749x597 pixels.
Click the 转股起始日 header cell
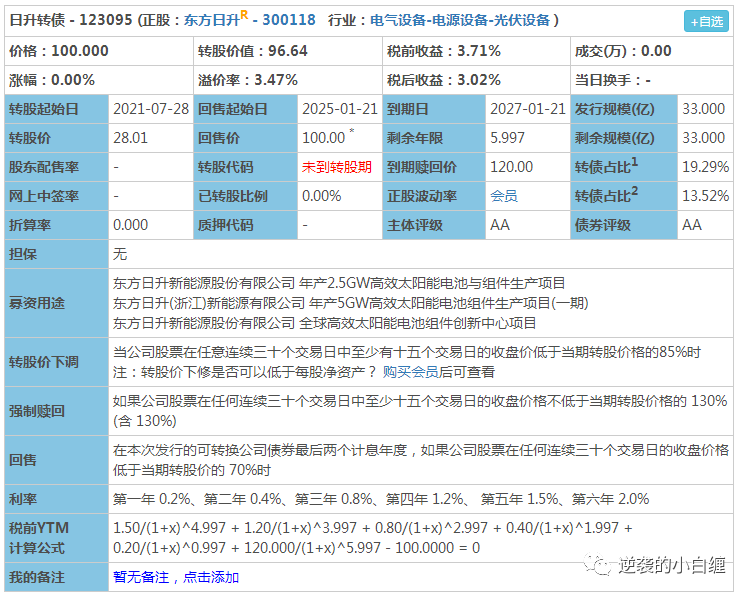(x=56, y=109)
